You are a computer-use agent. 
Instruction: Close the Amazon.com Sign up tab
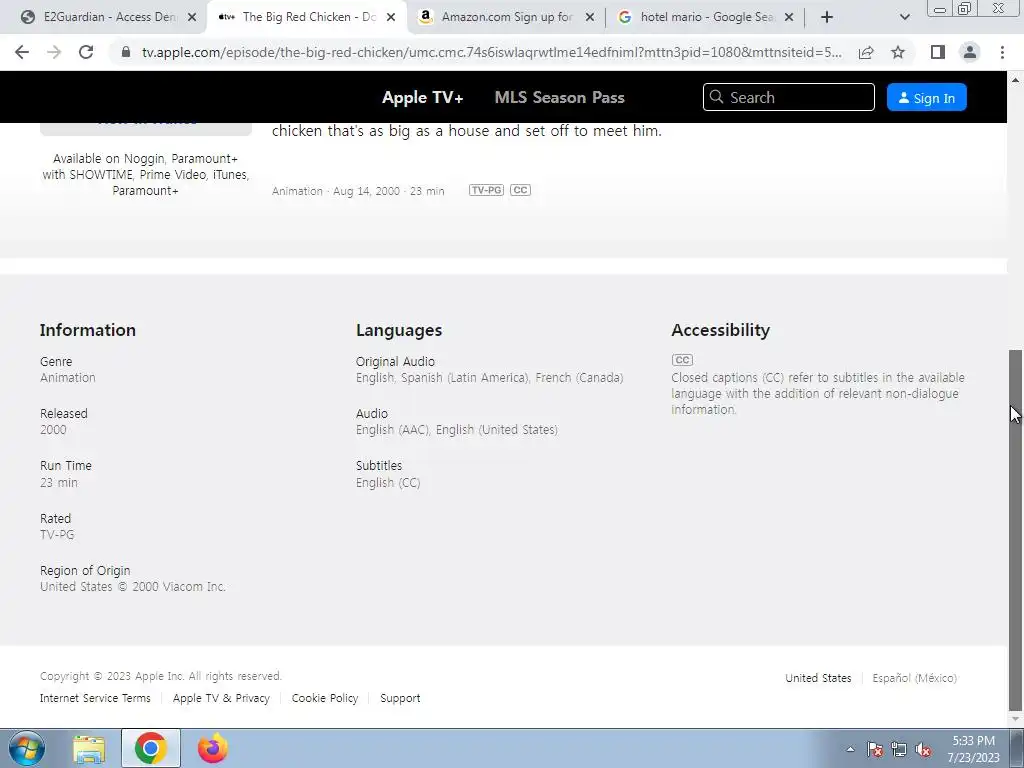[x=590, y=17]
